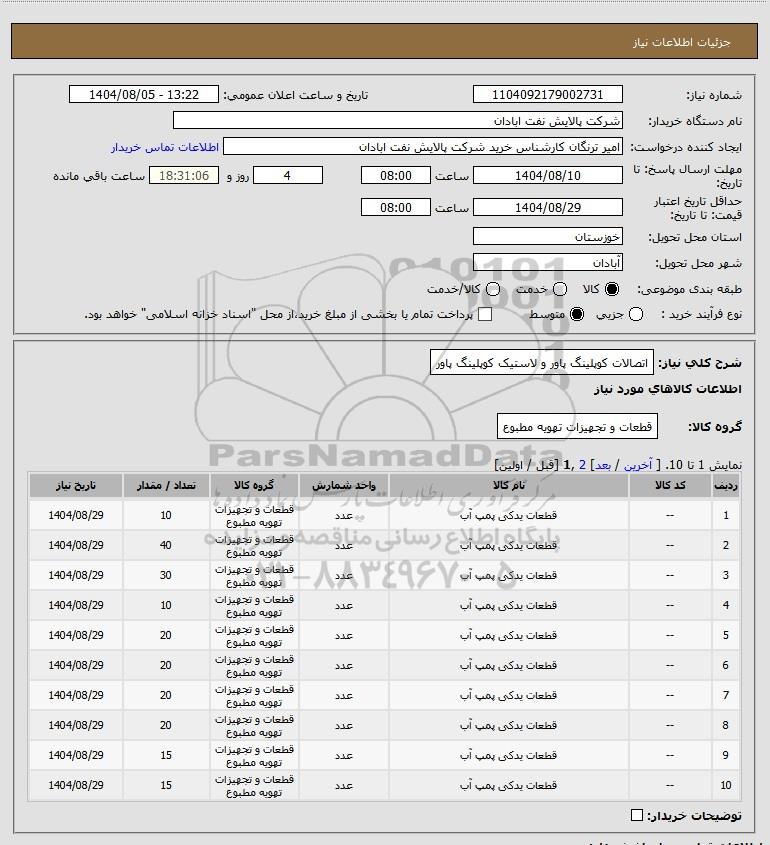Select the خدمت radio button
This screenshot has width=770, height=845.
click(560, 289)
